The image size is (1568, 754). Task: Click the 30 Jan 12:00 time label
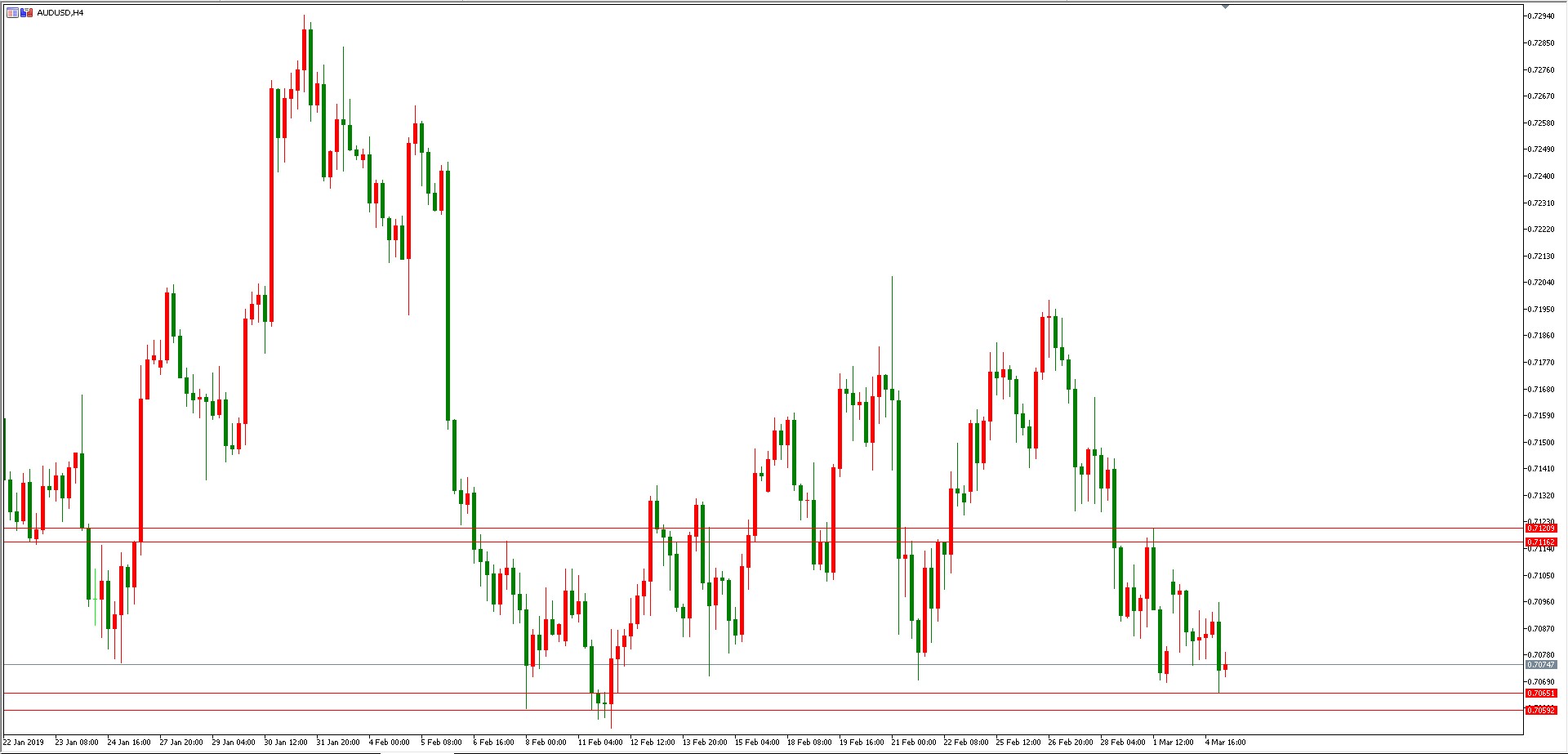tap(286, 743)
